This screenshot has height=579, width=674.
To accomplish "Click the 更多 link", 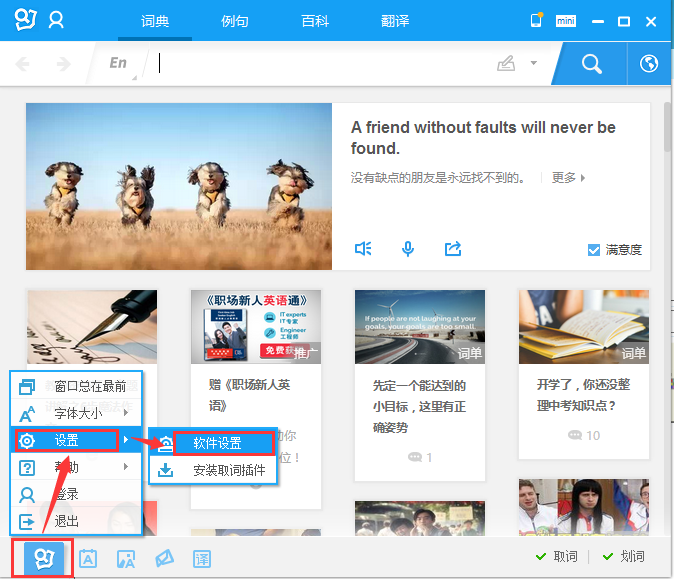I will (568, 178).
